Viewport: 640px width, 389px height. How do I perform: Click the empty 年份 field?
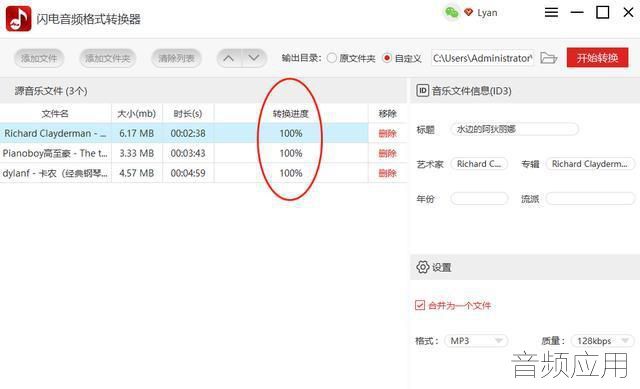click(479, 199)
